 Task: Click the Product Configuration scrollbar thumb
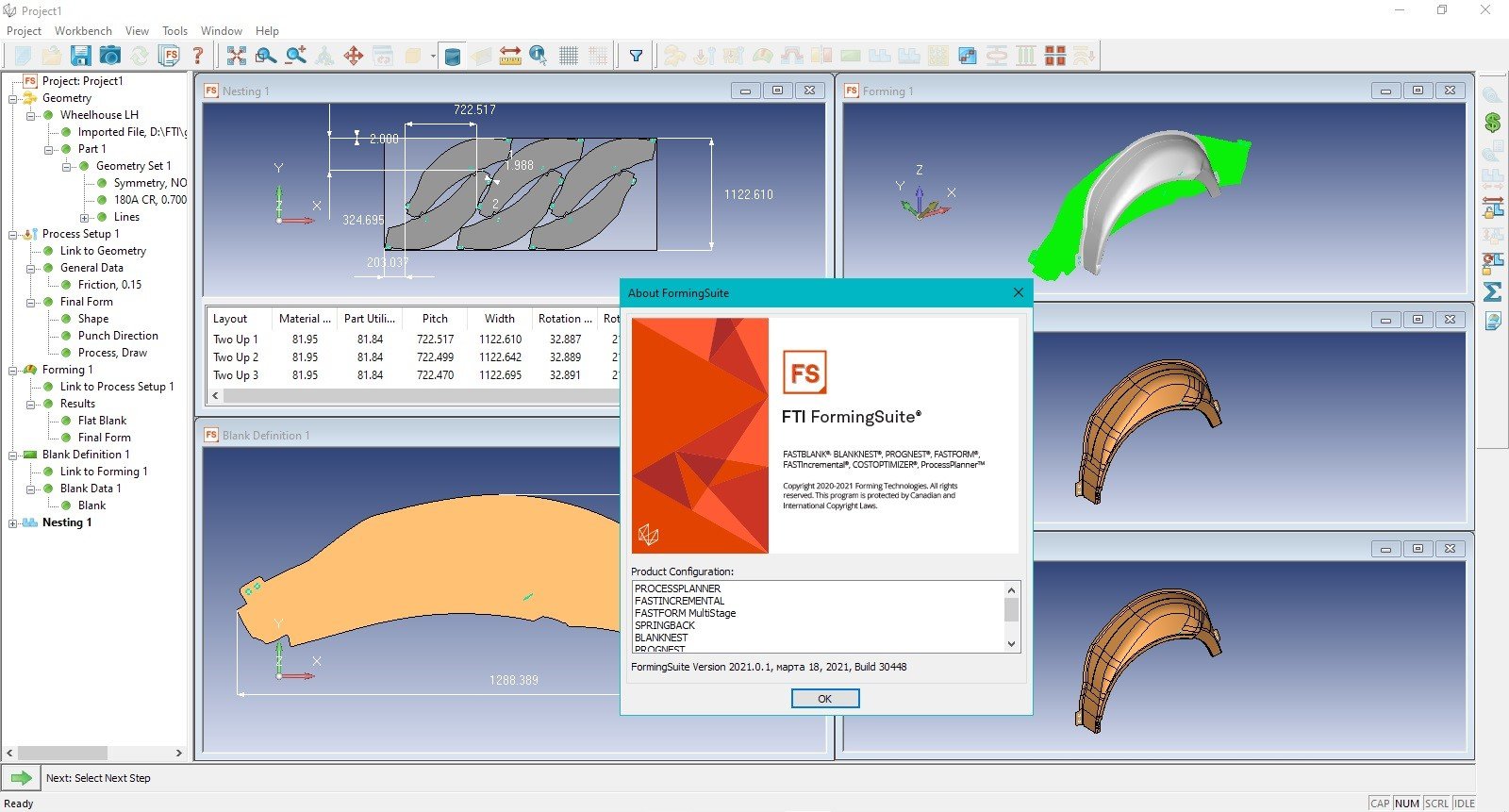click(x=1011, y=609)
